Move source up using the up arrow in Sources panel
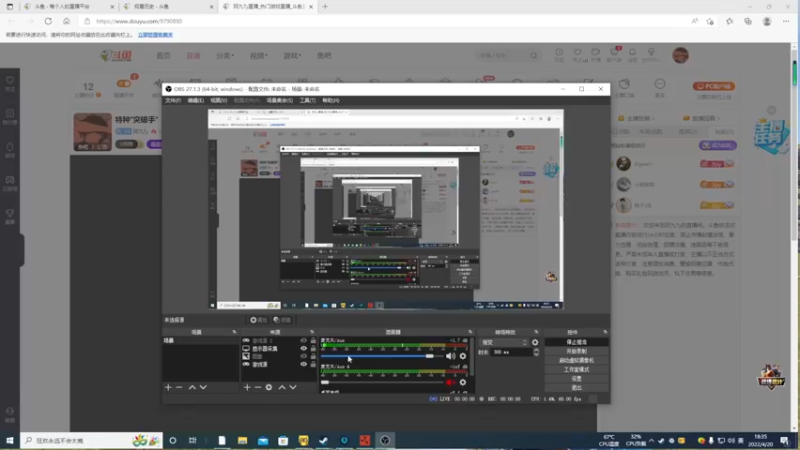Viewport: 800px width, 450px height. [x=282, y=387]
